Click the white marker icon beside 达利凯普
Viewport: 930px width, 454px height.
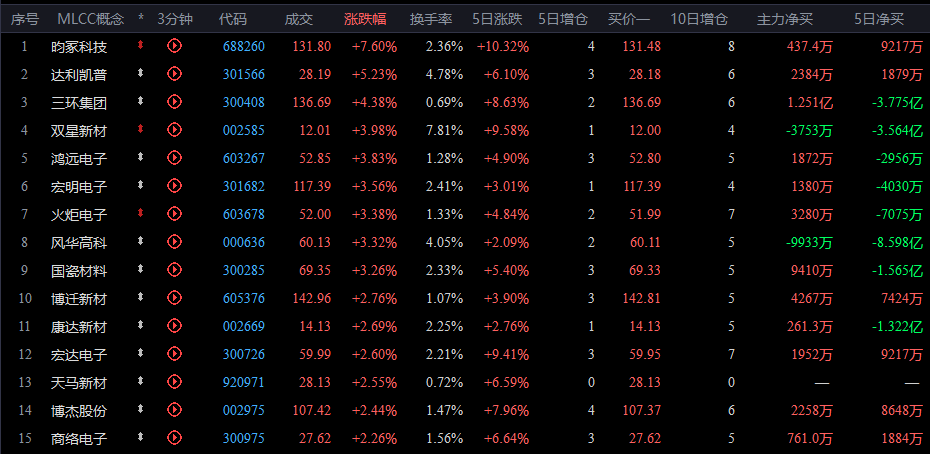[141, 72]
